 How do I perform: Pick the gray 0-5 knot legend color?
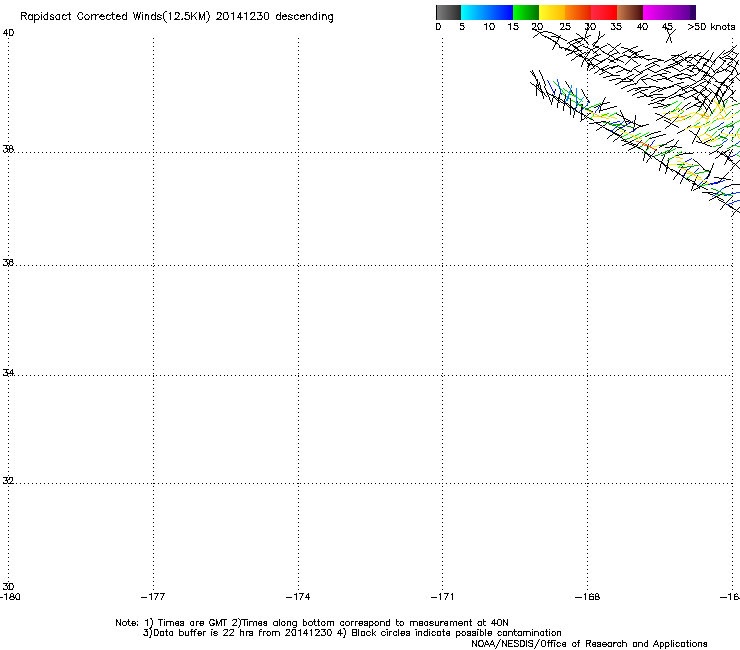[448, 12]
